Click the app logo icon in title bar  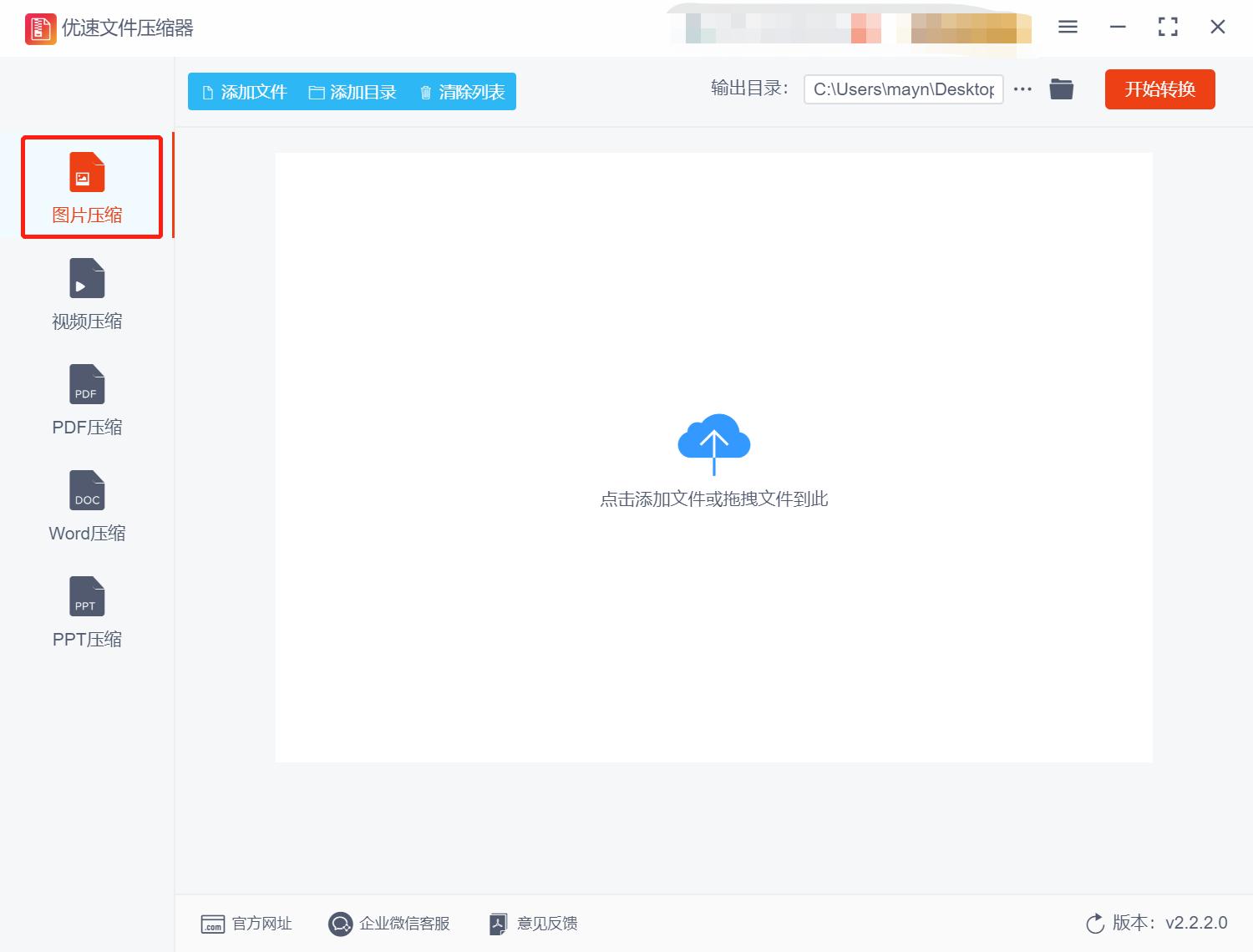coord(39,27)
